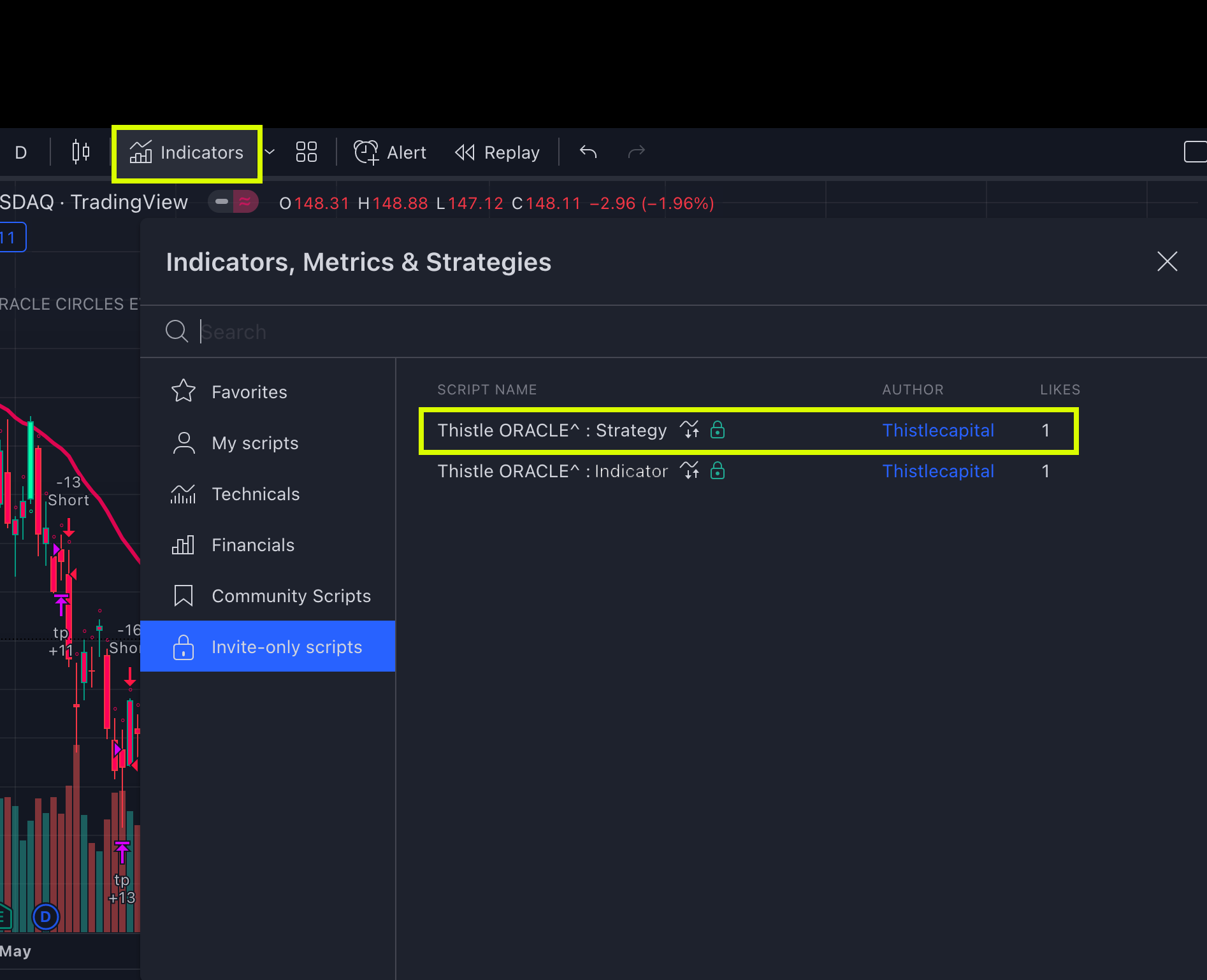Image resolution: width=1207 pixels, height=980 pixels.
Task: Select the D timeframe interval
Action: (21, 153)
